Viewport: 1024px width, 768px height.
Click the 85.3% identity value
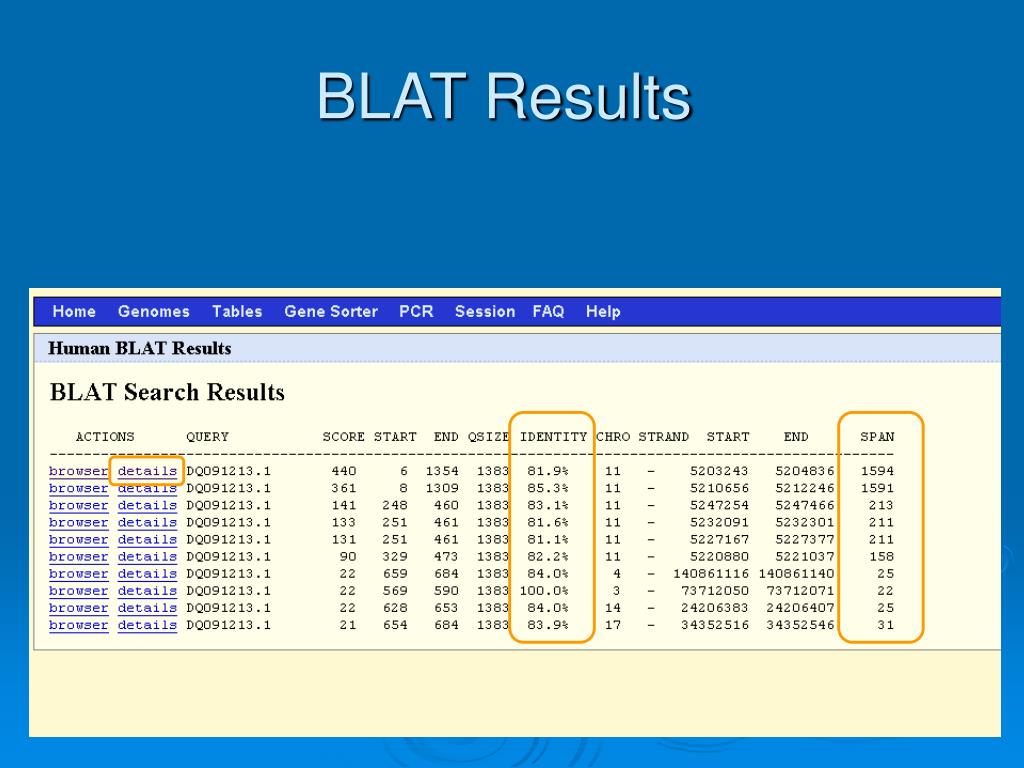548,488
